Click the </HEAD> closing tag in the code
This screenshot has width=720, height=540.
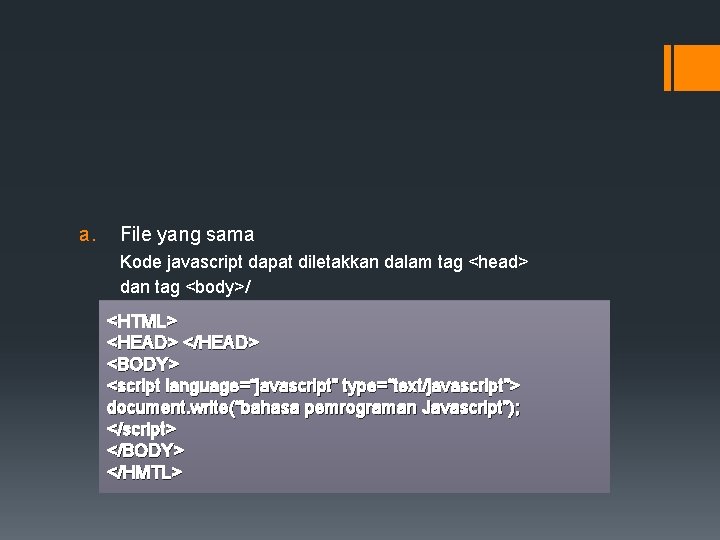(x=221, y=342)
